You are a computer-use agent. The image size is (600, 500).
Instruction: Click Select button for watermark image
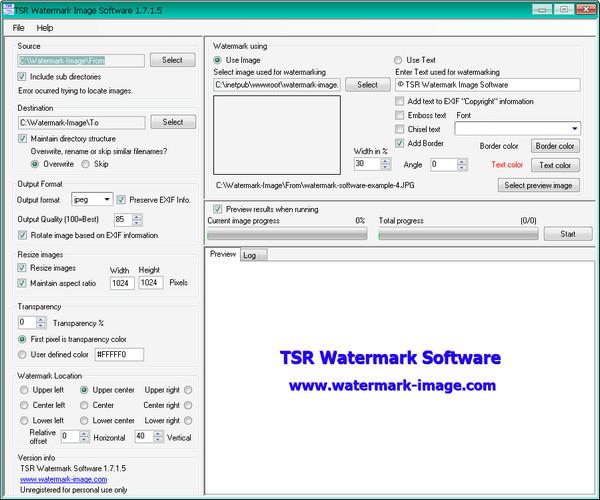point(367,85)
